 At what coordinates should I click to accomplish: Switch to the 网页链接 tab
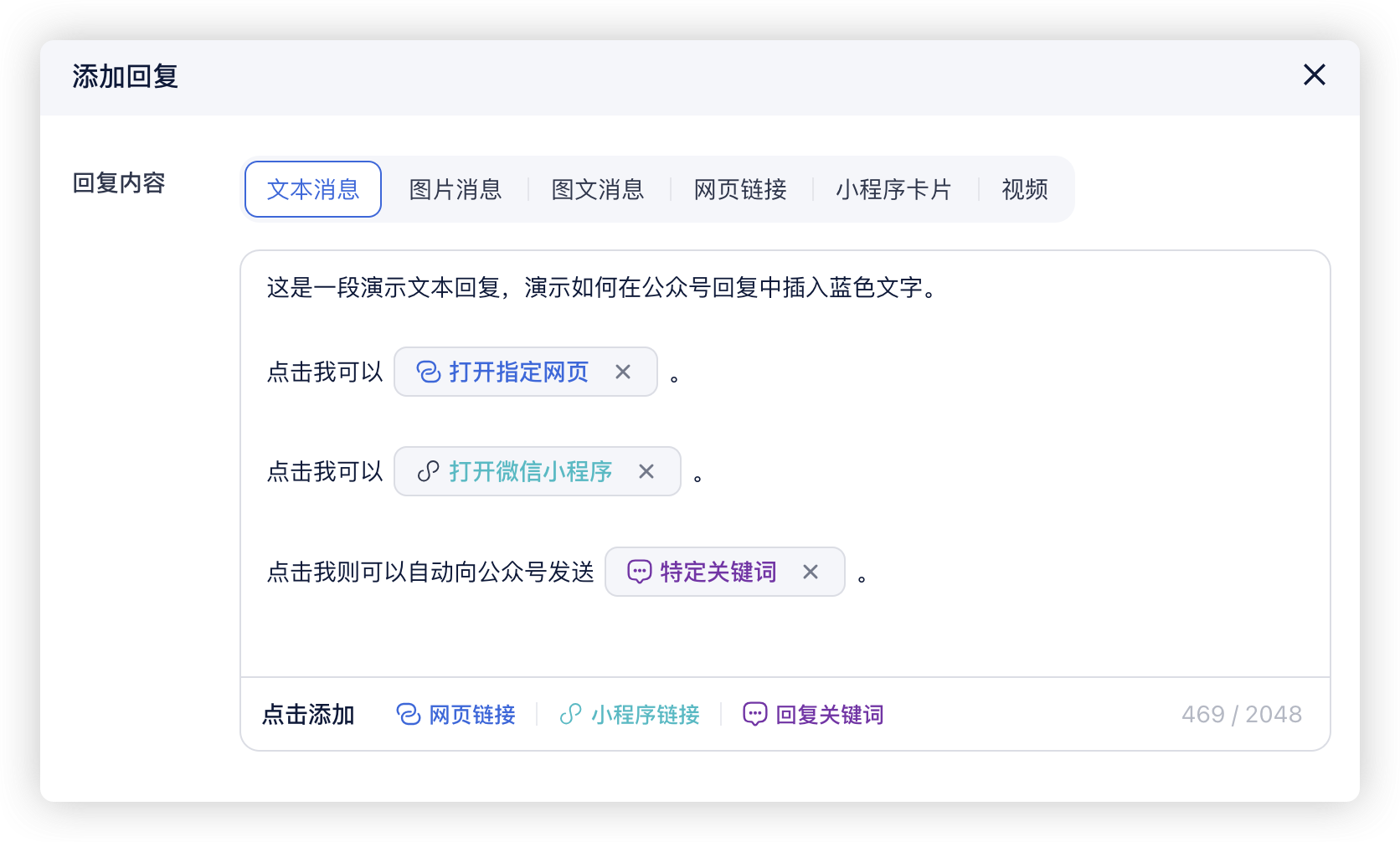click(x=740, y=189)
